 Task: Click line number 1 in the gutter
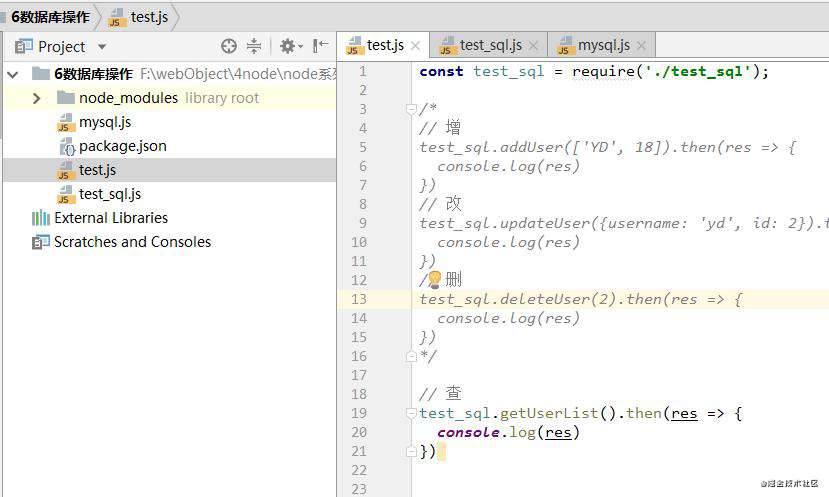363,71
